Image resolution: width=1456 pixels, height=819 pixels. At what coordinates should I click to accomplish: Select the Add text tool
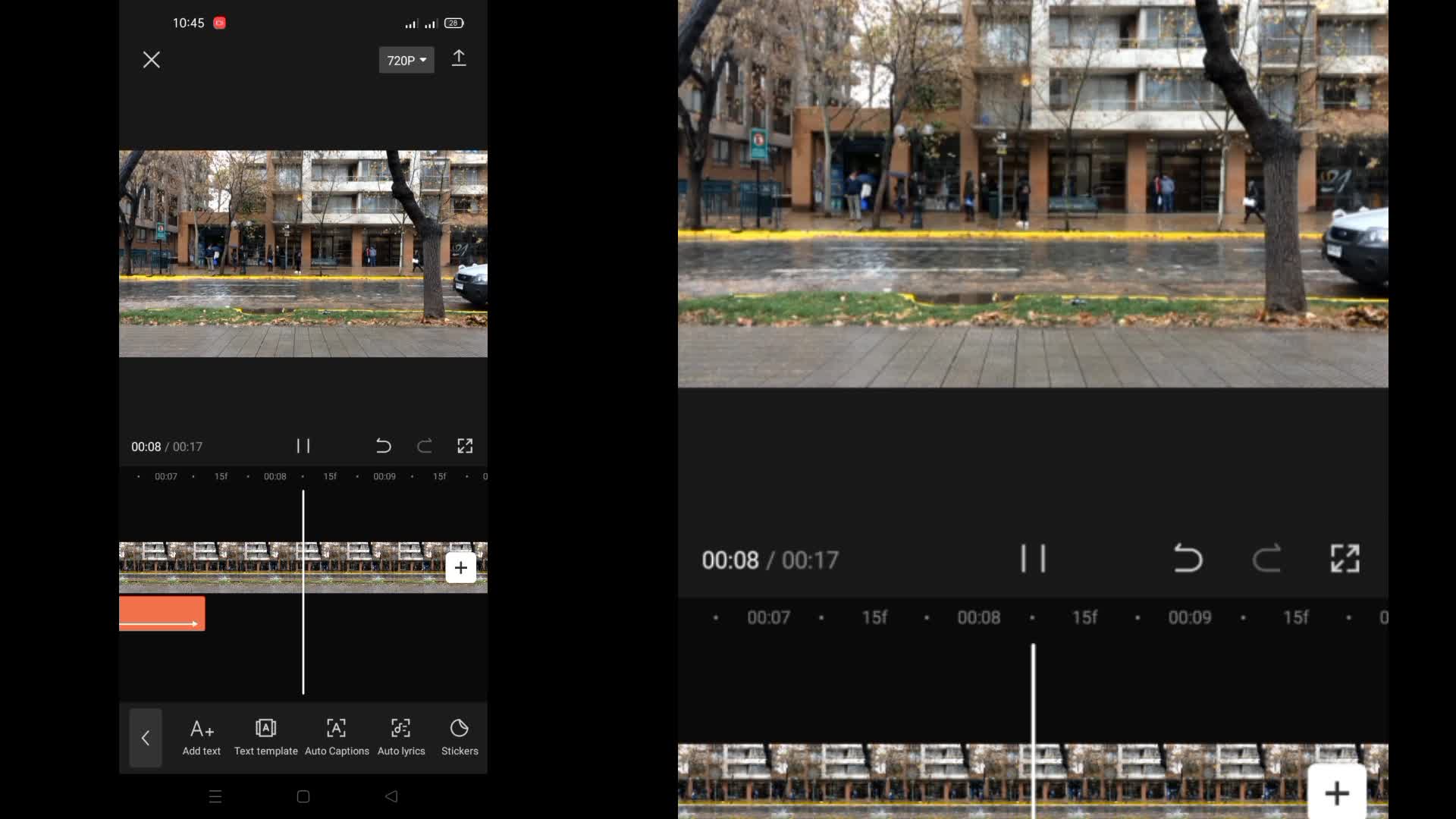coord(202,737)
